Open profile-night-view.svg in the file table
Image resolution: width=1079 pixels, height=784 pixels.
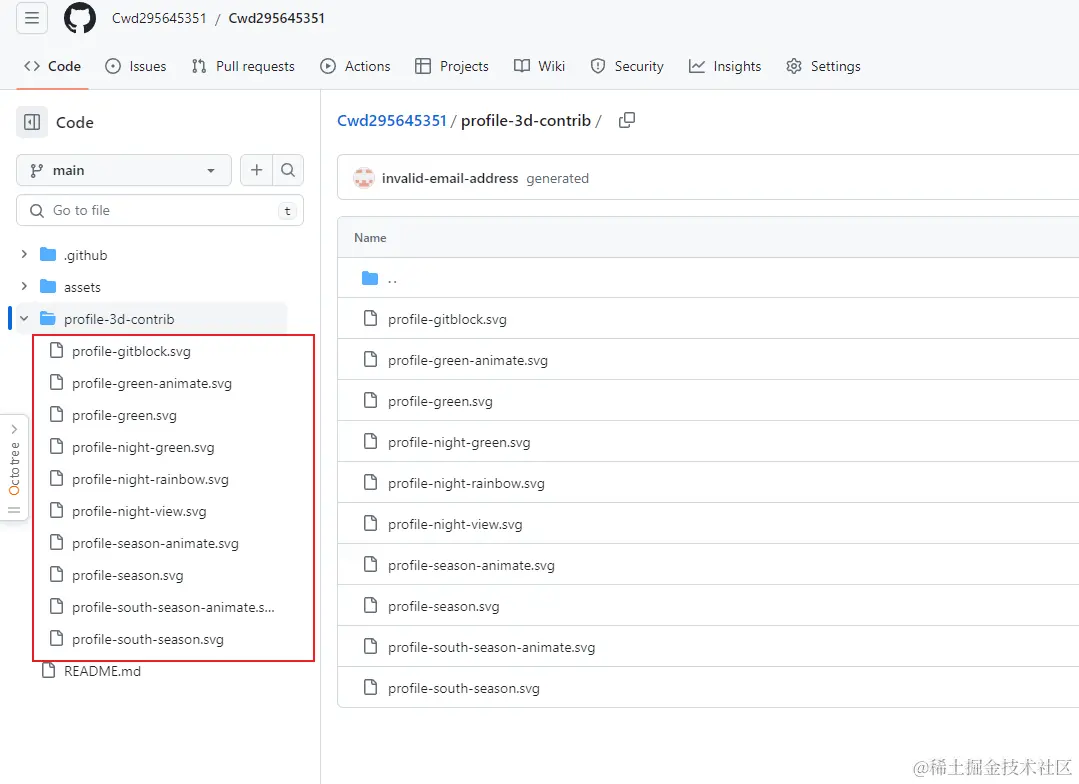tap(455, 525)
